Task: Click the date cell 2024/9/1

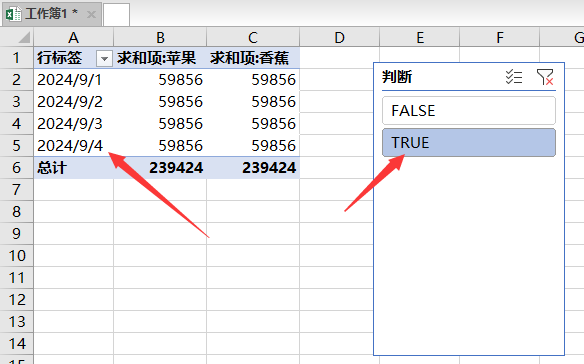Action: coord(73,80)
